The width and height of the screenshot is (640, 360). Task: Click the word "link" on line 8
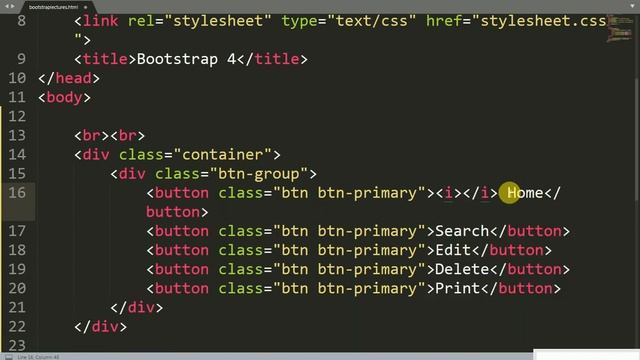pos(100,21)
